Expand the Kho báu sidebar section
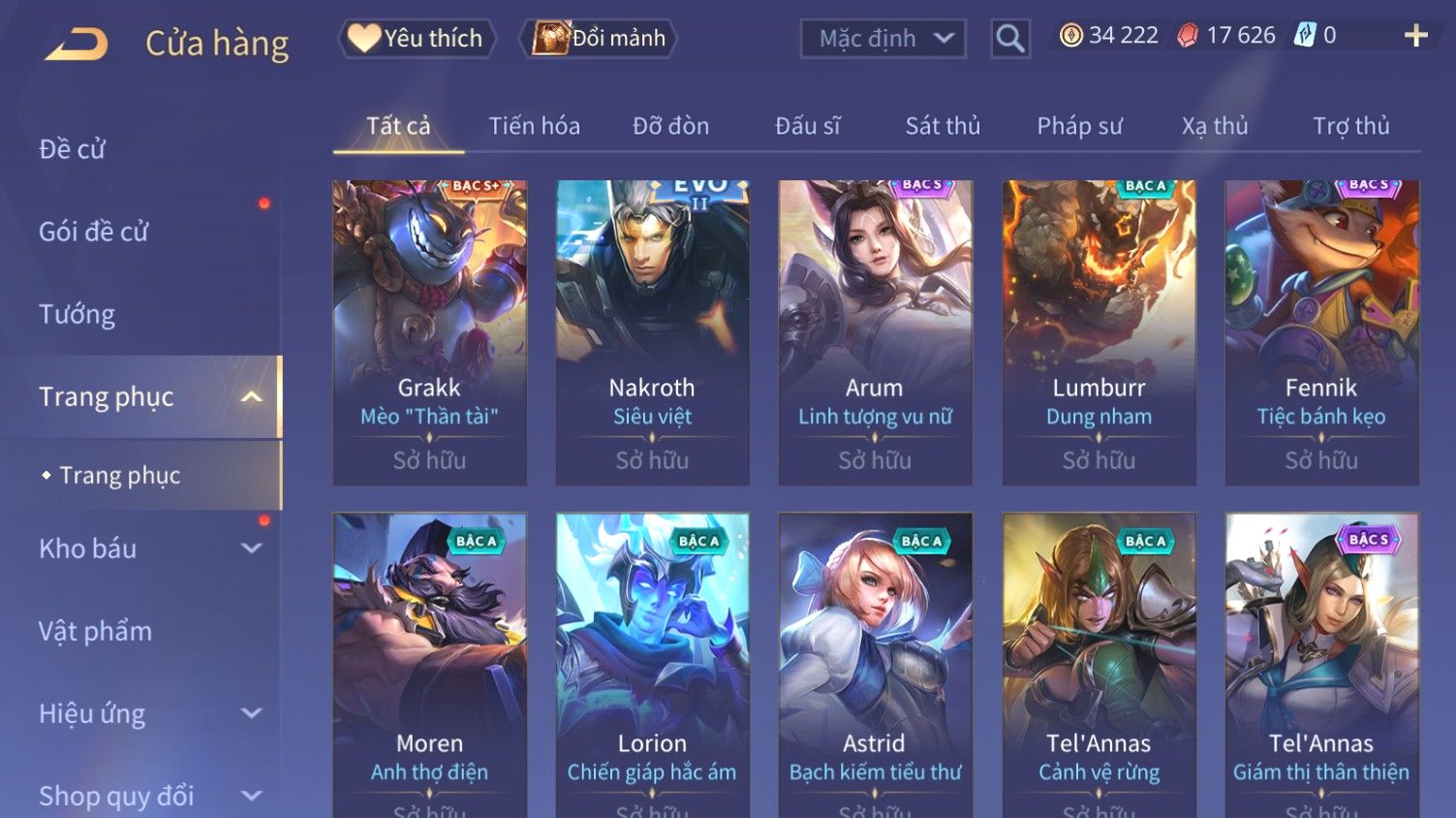Image resolution: width=1456 pixels, height=818 pixels. click(251, 549)
